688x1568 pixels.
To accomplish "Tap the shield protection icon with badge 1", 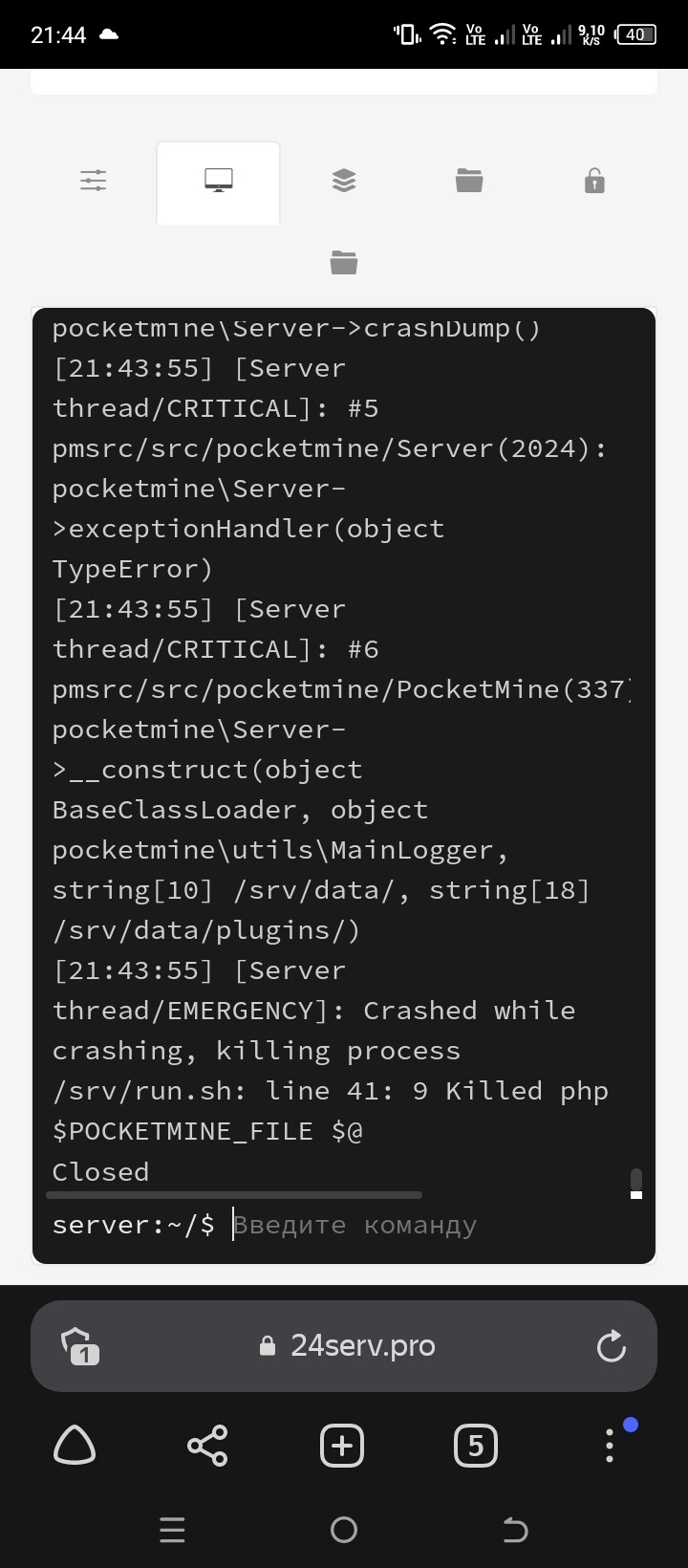I will (76, 1345).
